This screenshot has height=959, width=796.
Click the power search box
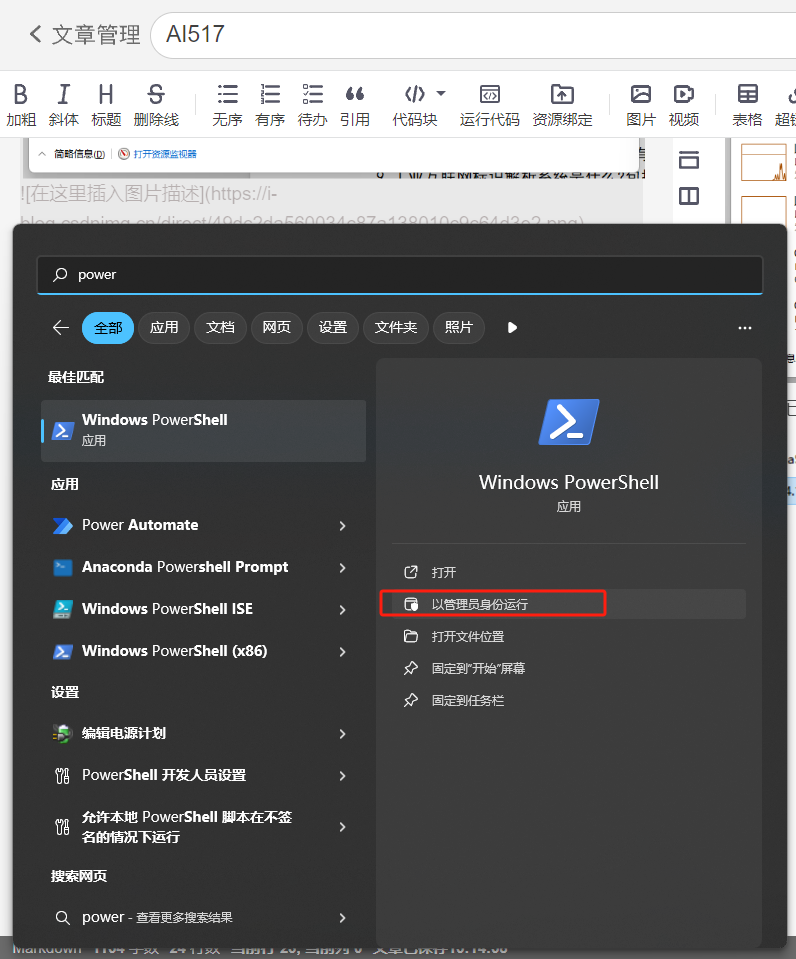(400, 275)
